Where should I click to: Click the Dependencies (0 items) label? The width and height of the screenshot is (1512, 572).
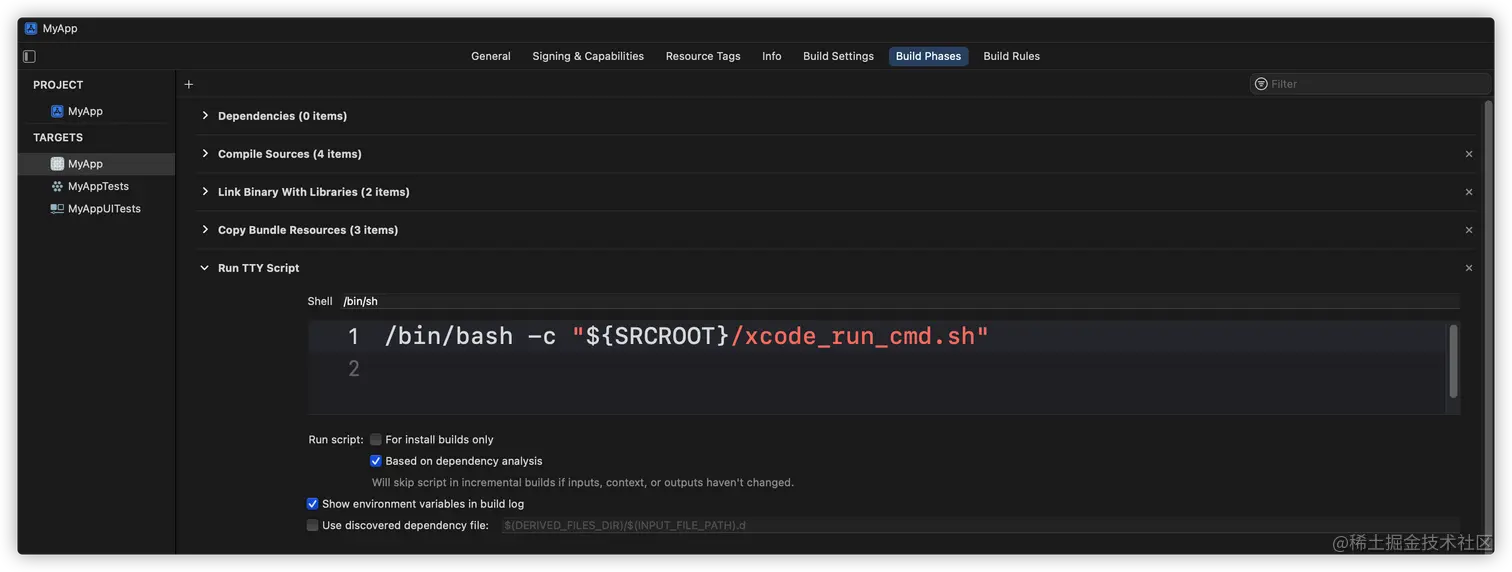tap(282, 116)
